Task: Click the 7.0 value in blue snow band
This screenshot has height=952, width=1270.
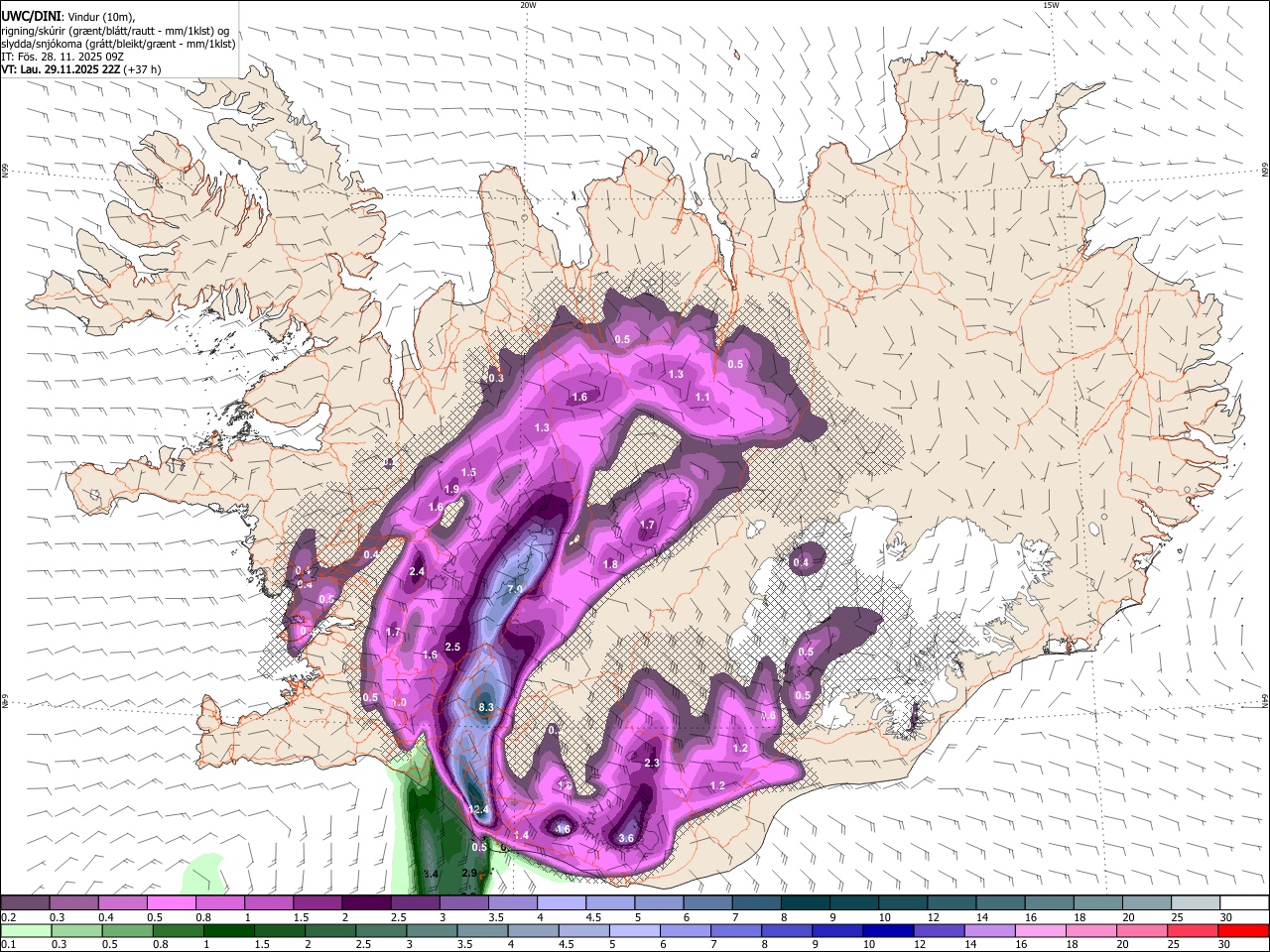Action: pyautogui.click(x=515, y=589)
